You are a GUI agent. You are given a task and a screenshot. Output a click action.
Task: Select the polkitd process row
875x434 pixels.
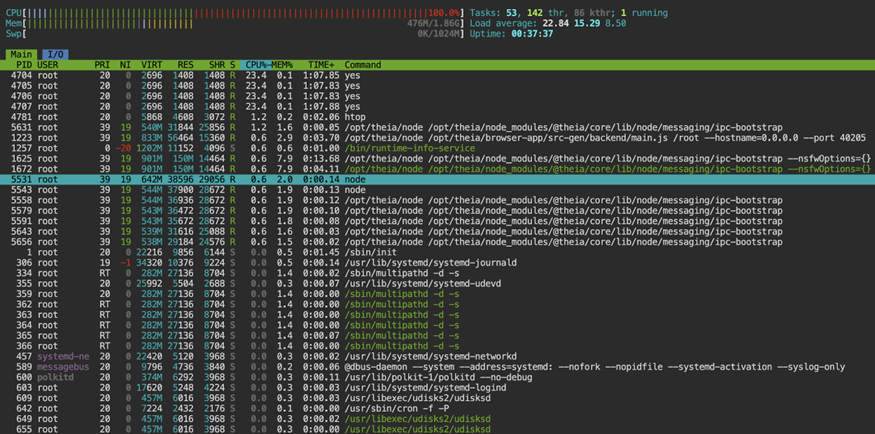coord(438,377)
